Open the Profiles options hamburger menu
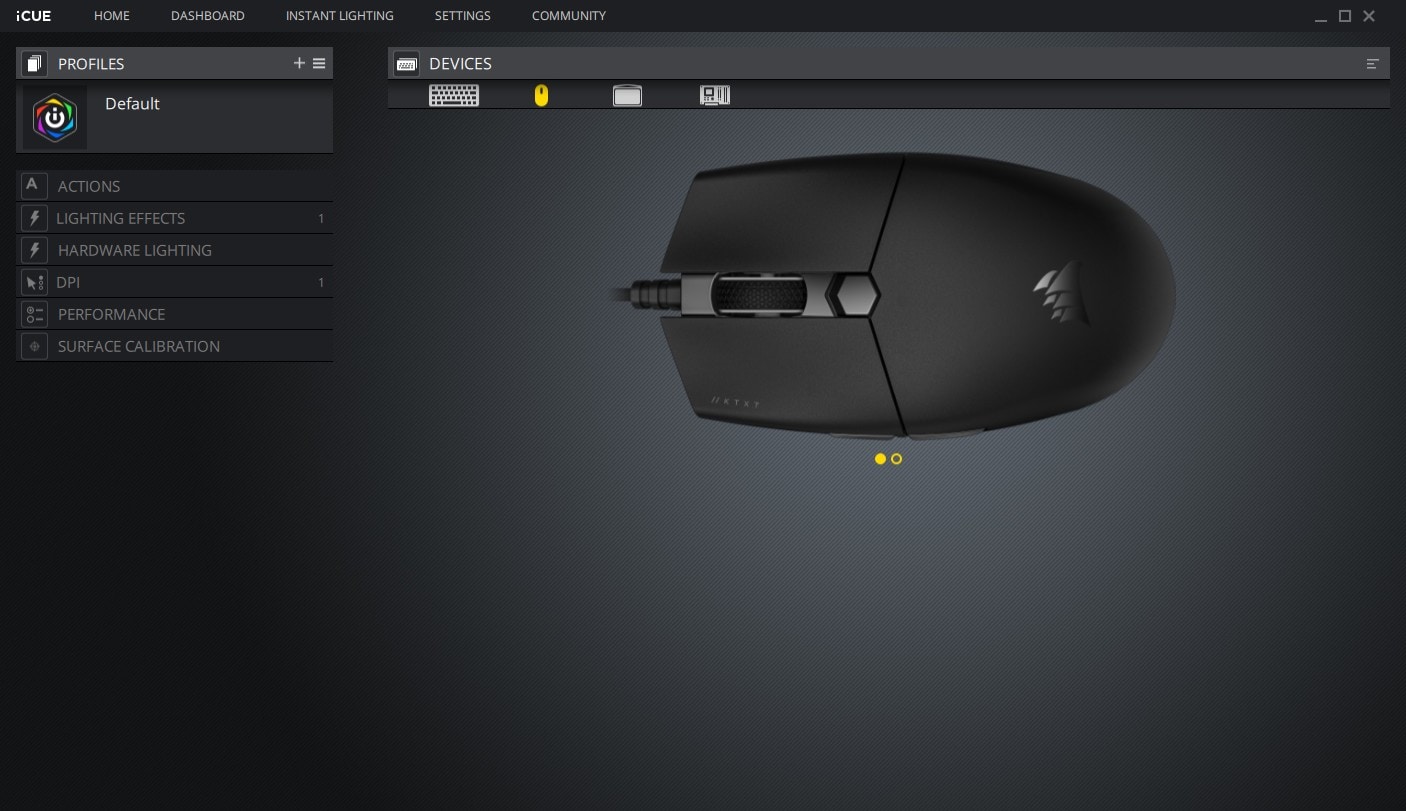 [x=319, y=63]
